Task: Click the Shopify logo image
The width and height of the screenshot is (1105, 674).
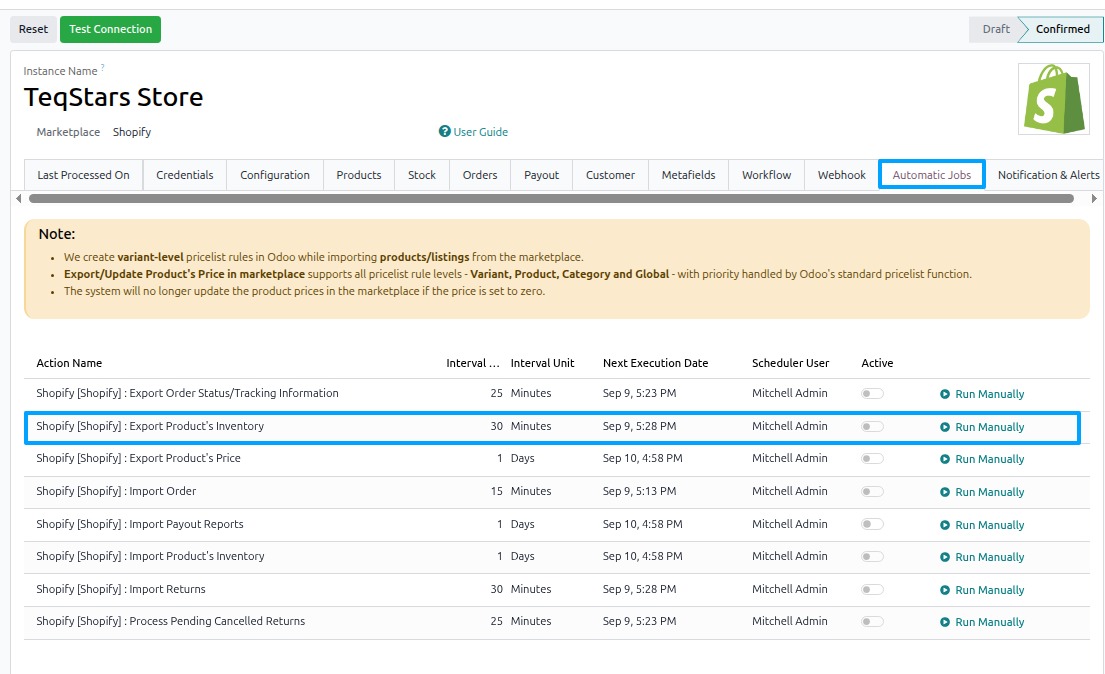Action: [x=1054, y=99]
